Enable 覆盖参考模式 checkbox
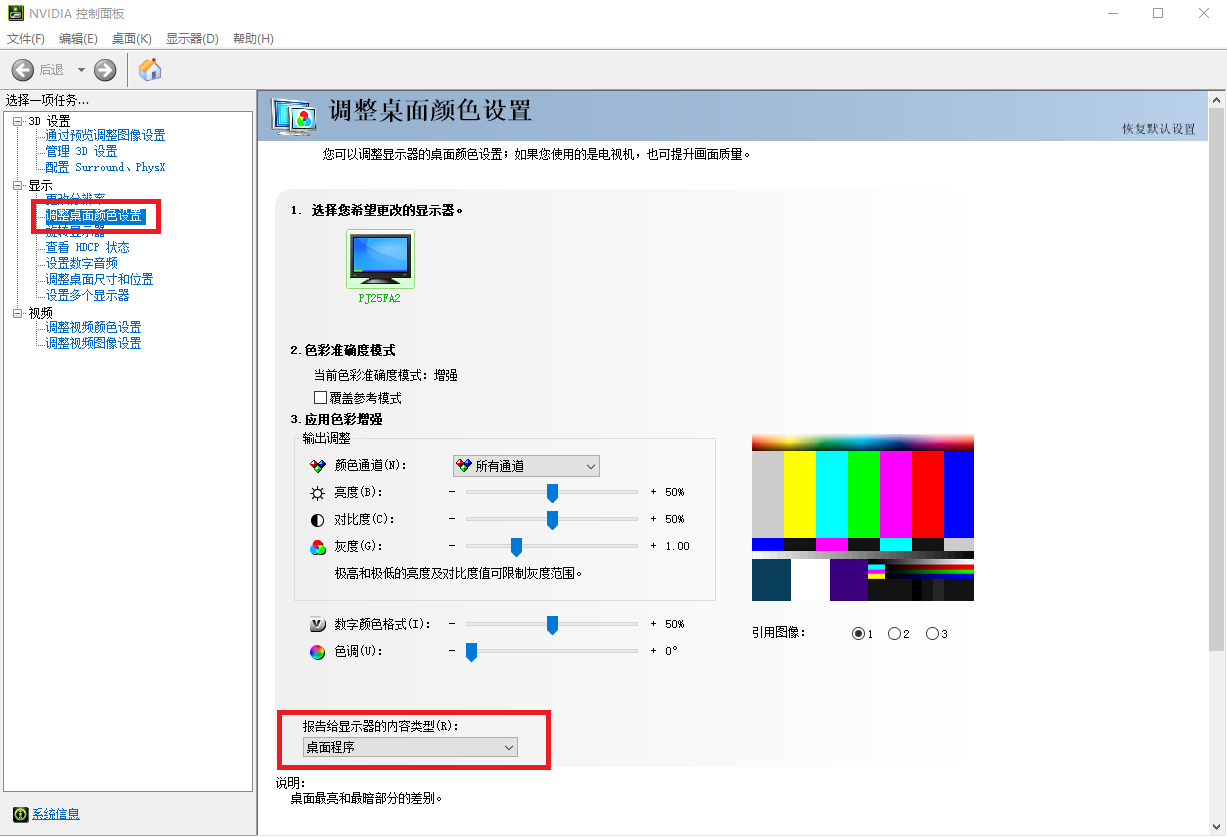 pos(321,398)
